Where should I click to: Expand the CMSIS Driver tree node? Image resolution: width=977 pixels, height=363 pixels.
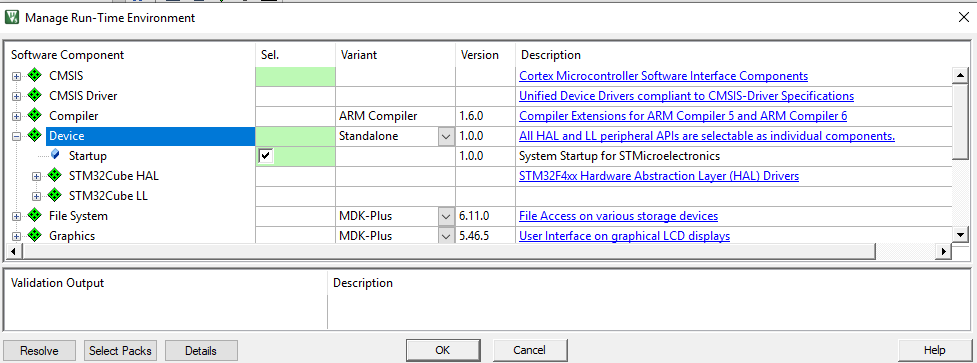click(x=16, y=97)
